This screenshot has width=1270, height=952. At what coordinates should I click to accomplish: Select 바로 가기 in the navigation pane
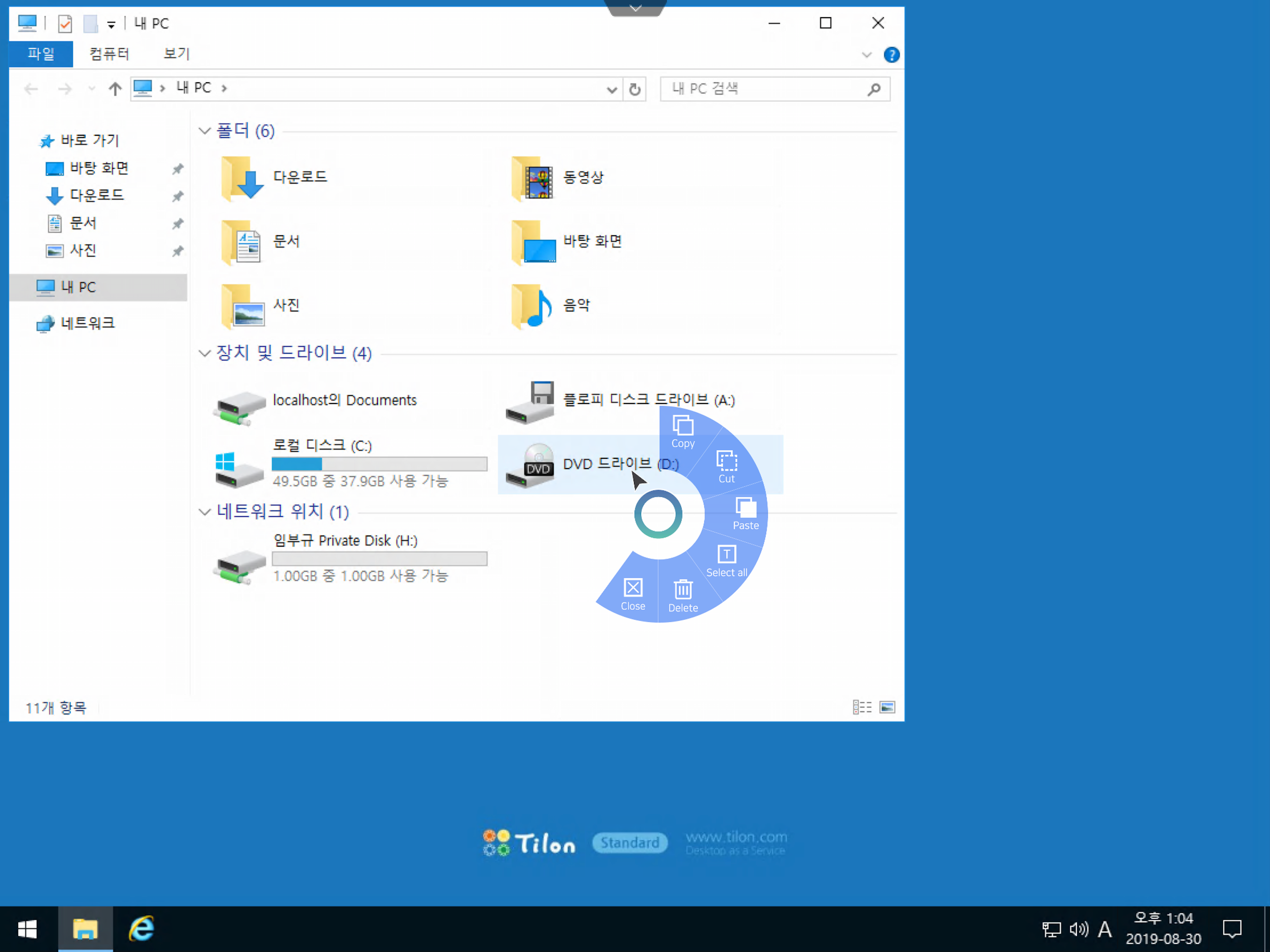(x=90, y=141)
